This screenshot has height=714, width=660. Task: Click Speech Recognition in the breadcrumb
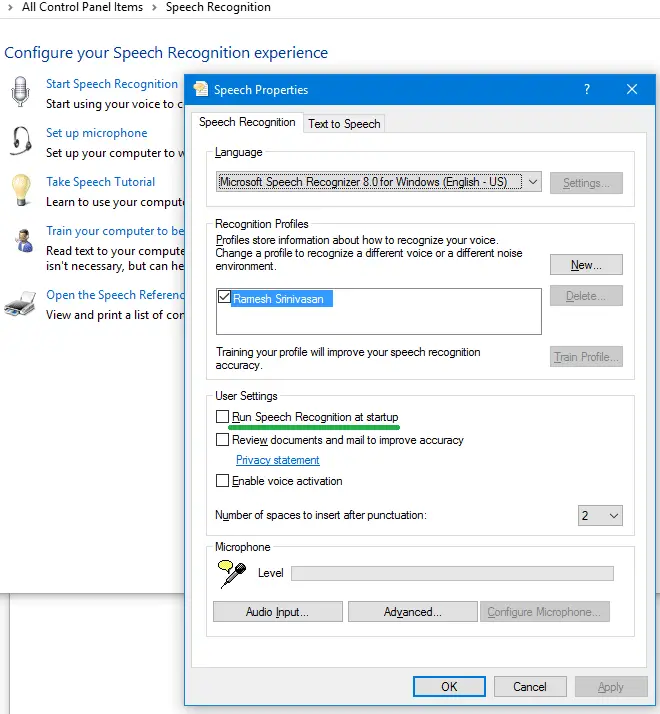click(218, 7)
